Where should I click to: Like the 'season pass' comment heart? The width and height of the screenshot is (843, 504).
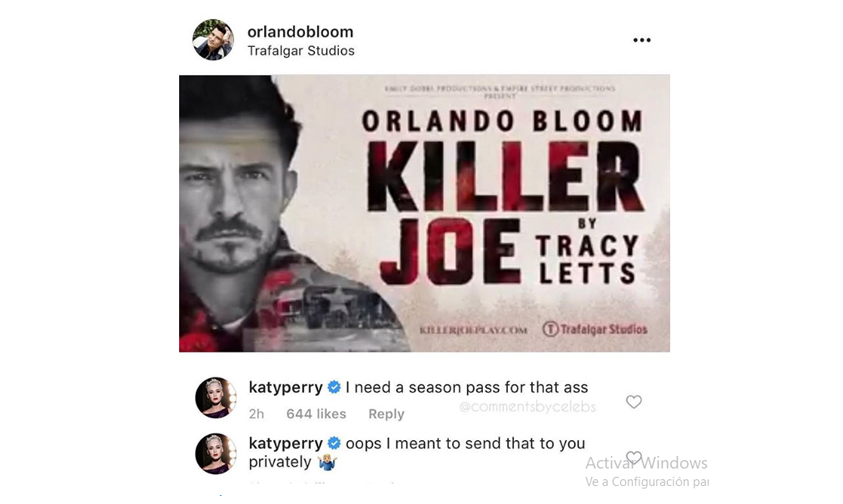pyautogui.click(x=634, y=402)
